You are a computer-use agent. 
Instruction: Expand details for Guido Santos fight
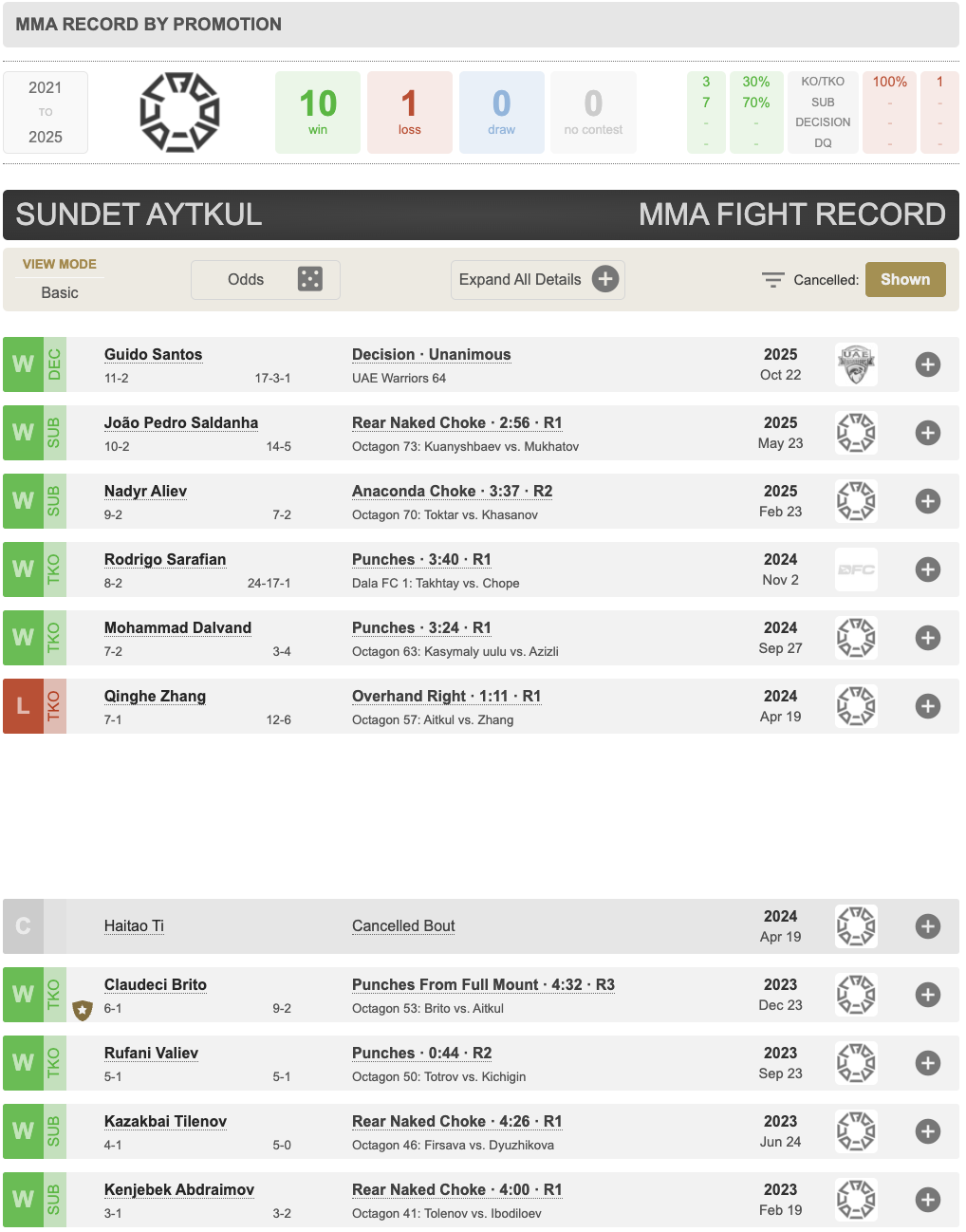tap(927, 364)
